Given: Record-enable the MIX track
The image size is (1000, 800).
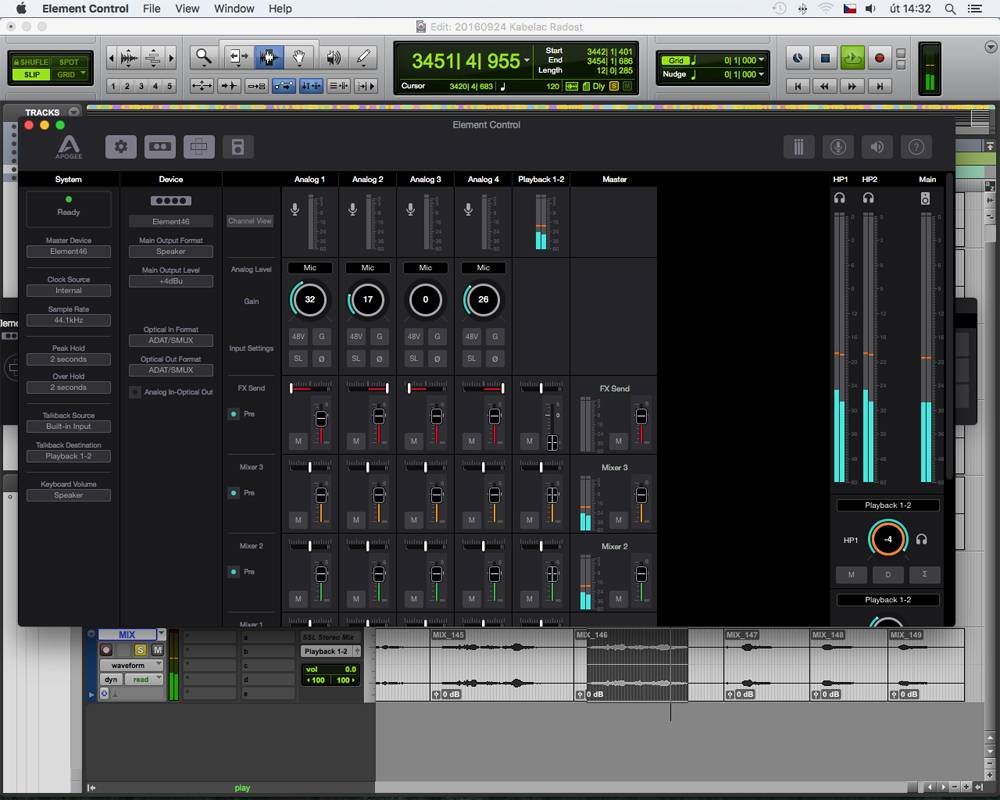Looking at the screenshot, I should 107,649.
